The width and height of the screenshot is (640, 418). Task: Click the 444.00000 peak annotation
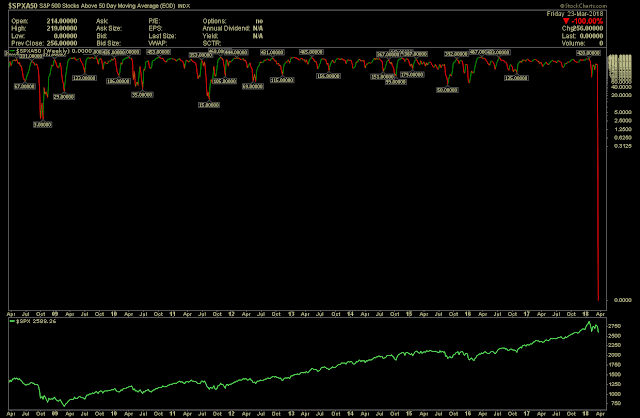coord(236,52)
